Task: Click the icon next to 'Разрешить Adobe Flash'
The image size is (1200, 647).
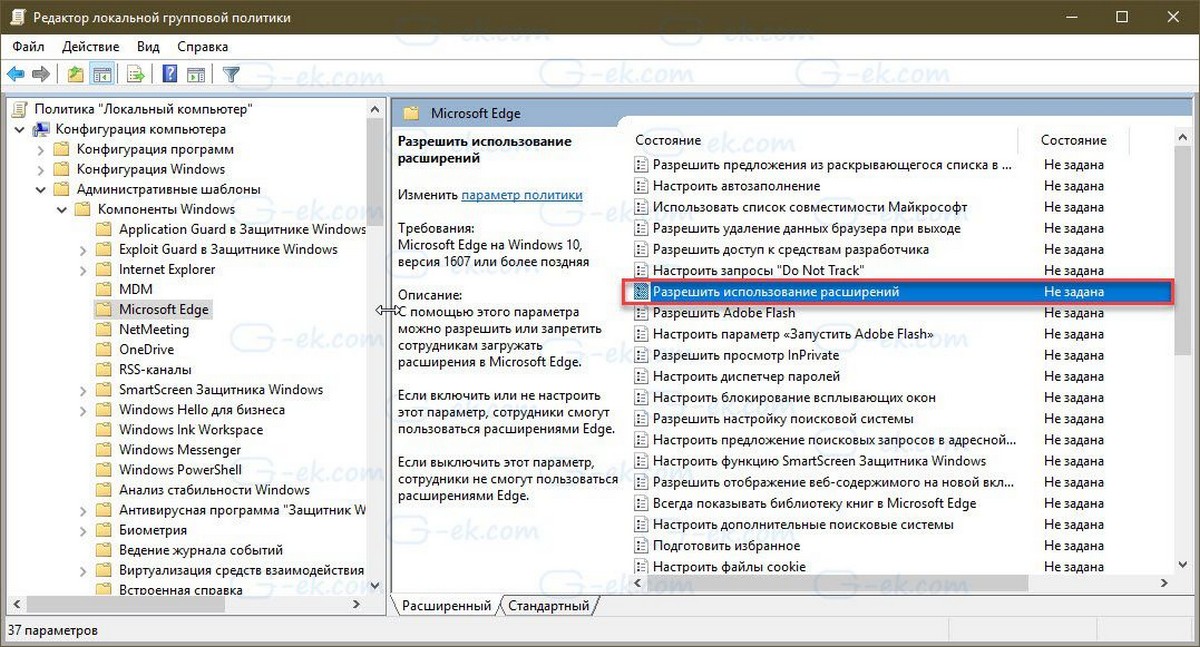Action: pyautogui.click(x=642, y=313)
